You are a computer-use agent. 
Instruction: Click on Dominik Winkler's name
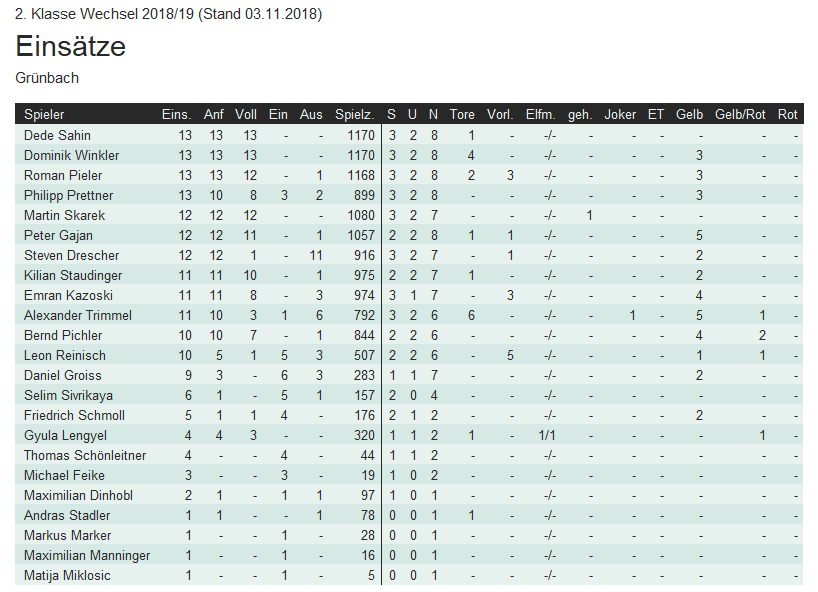pos(71,155)
